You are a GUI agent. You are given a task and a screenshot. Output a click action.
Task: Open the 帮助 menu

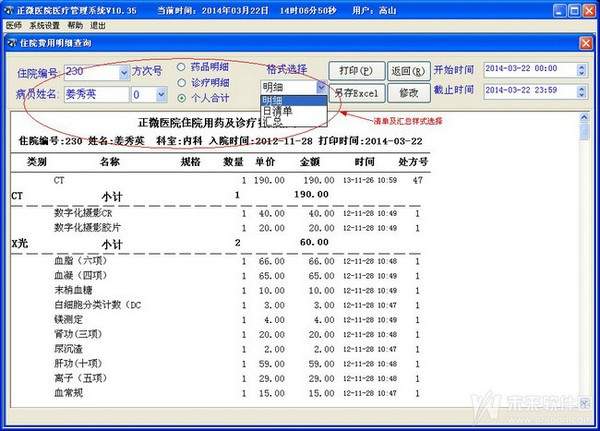(x=77, y=24)
